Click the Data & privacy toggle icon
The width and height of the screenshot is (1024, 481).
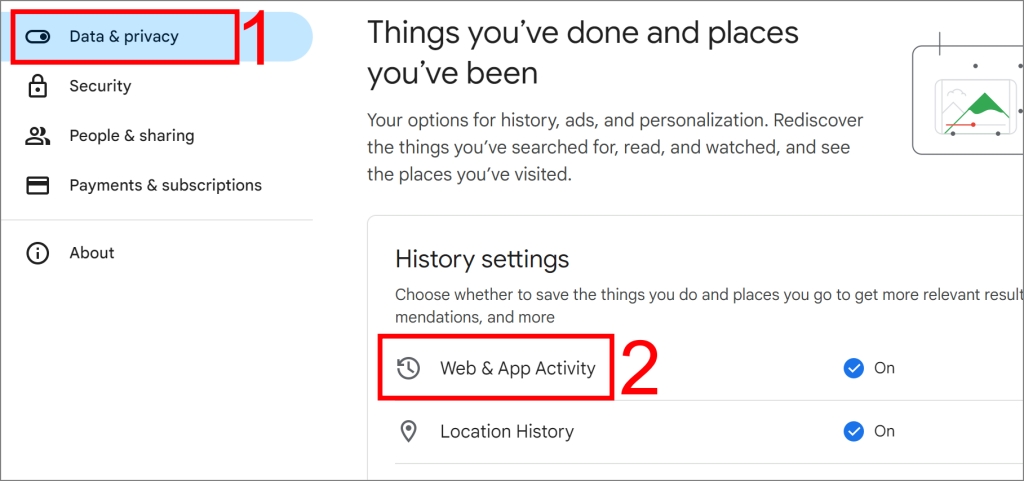coord(37,37)
